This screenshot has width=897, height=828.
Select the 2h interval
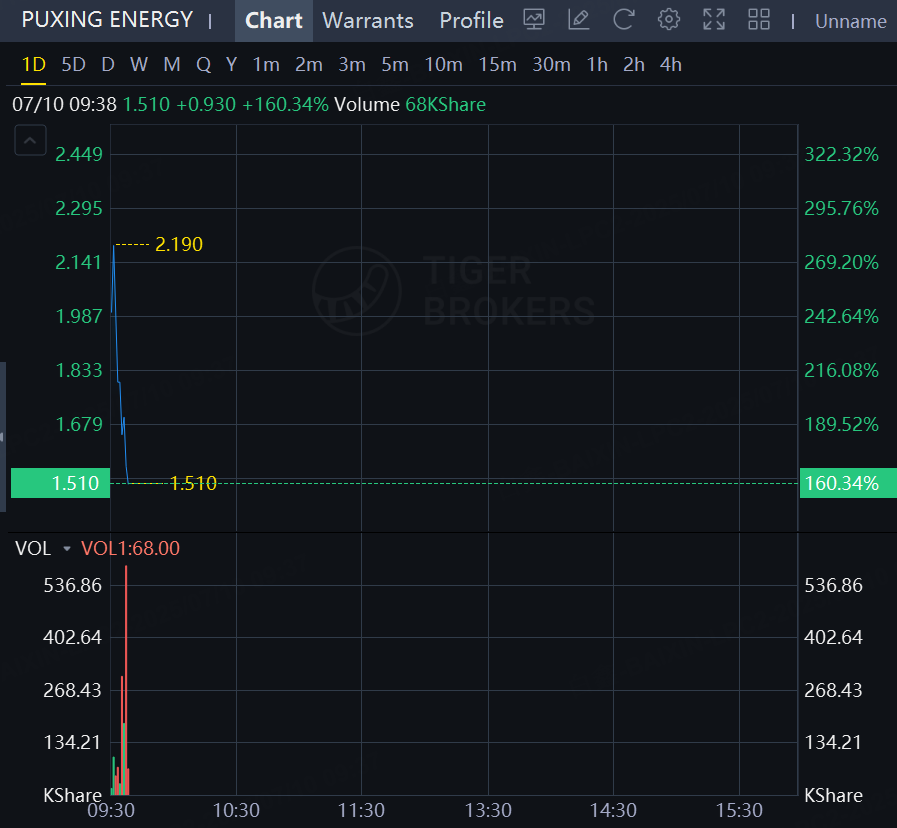pos(634,65)
